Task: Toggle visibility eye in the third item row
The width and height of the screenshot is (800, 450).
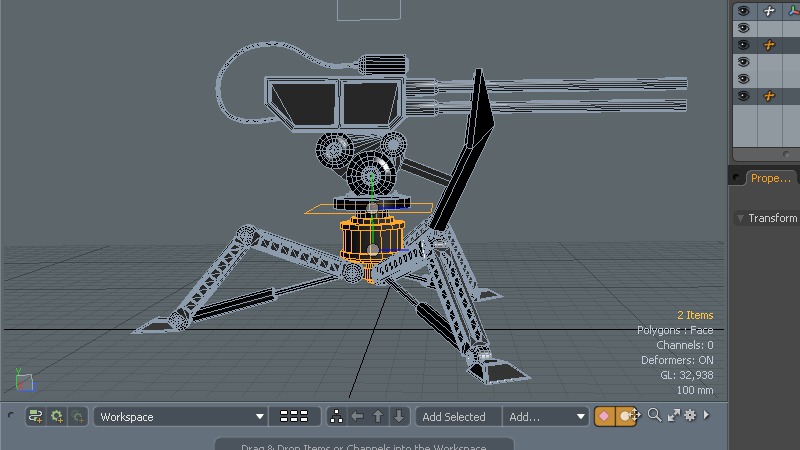Action: pyautogui.click(x=744, y=62)
